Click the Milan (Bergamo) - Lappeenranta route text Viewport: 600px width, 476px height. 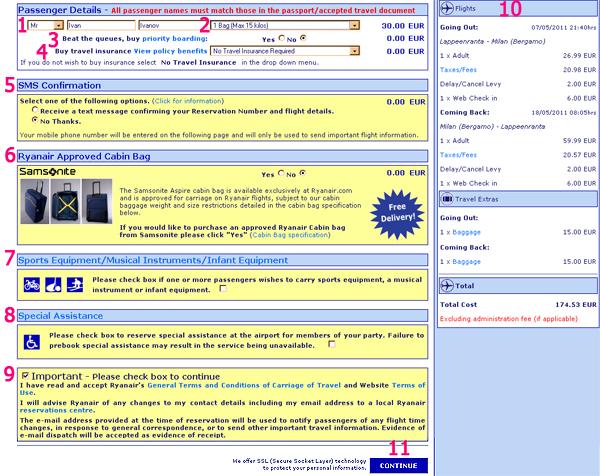[492, 126]
